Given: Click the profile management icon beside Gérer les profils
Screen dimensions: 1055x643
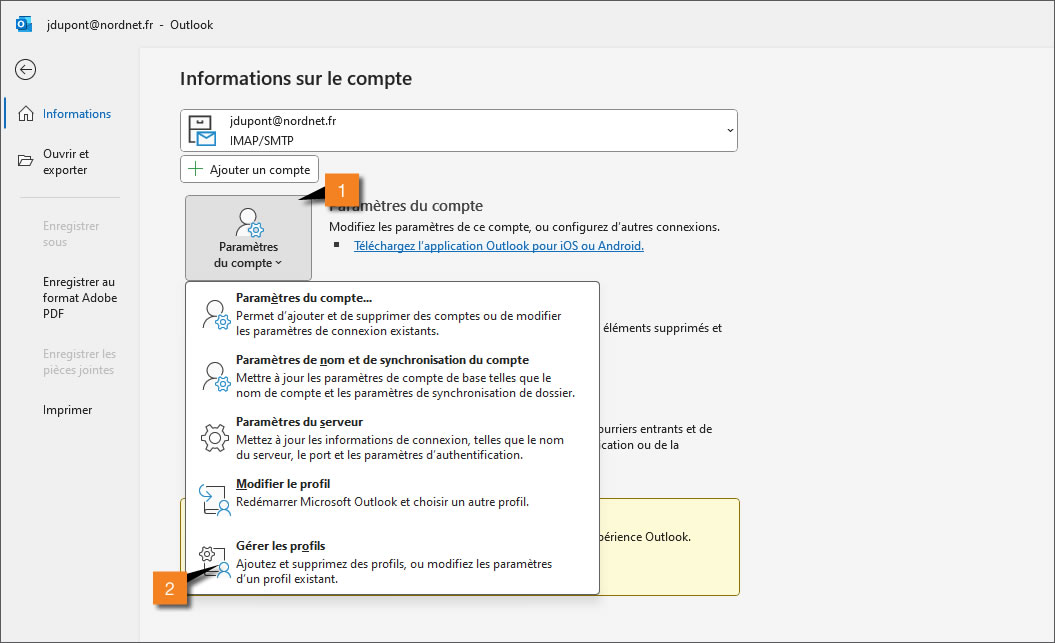Looking at the screenshot, I should [215, 562].
